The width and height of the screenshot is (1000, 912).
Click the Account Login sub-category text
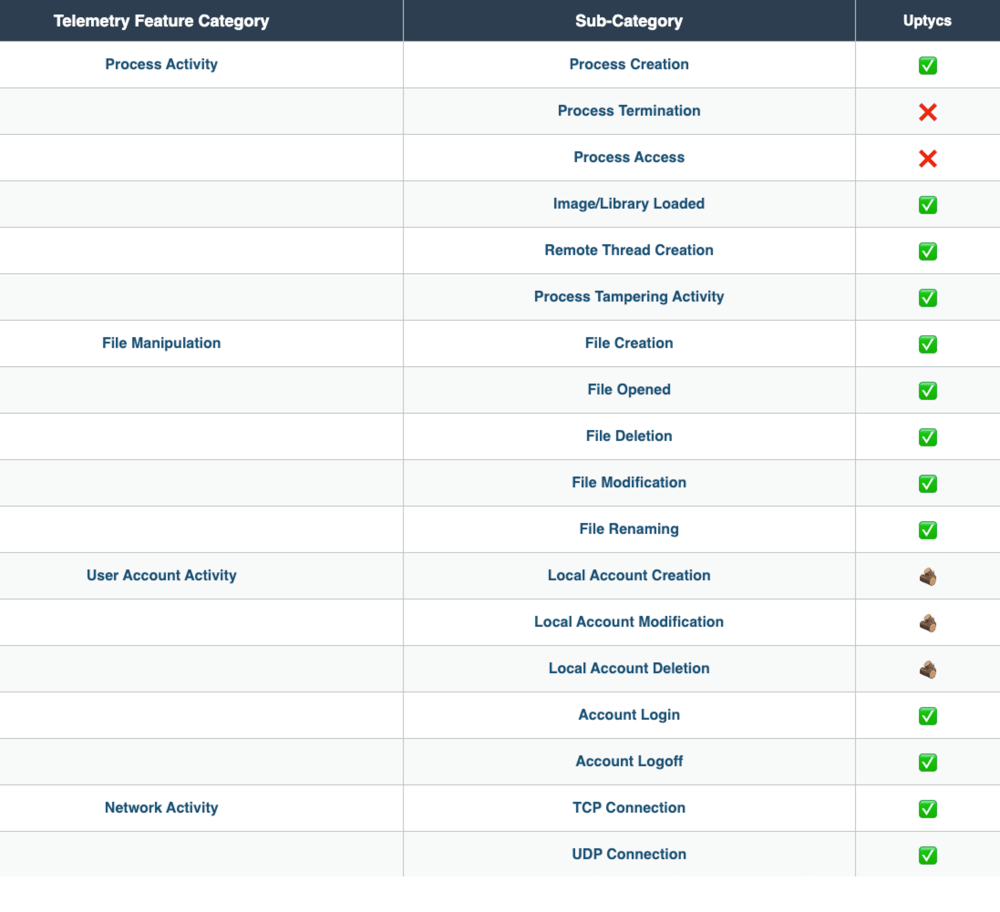coord(629,715)
